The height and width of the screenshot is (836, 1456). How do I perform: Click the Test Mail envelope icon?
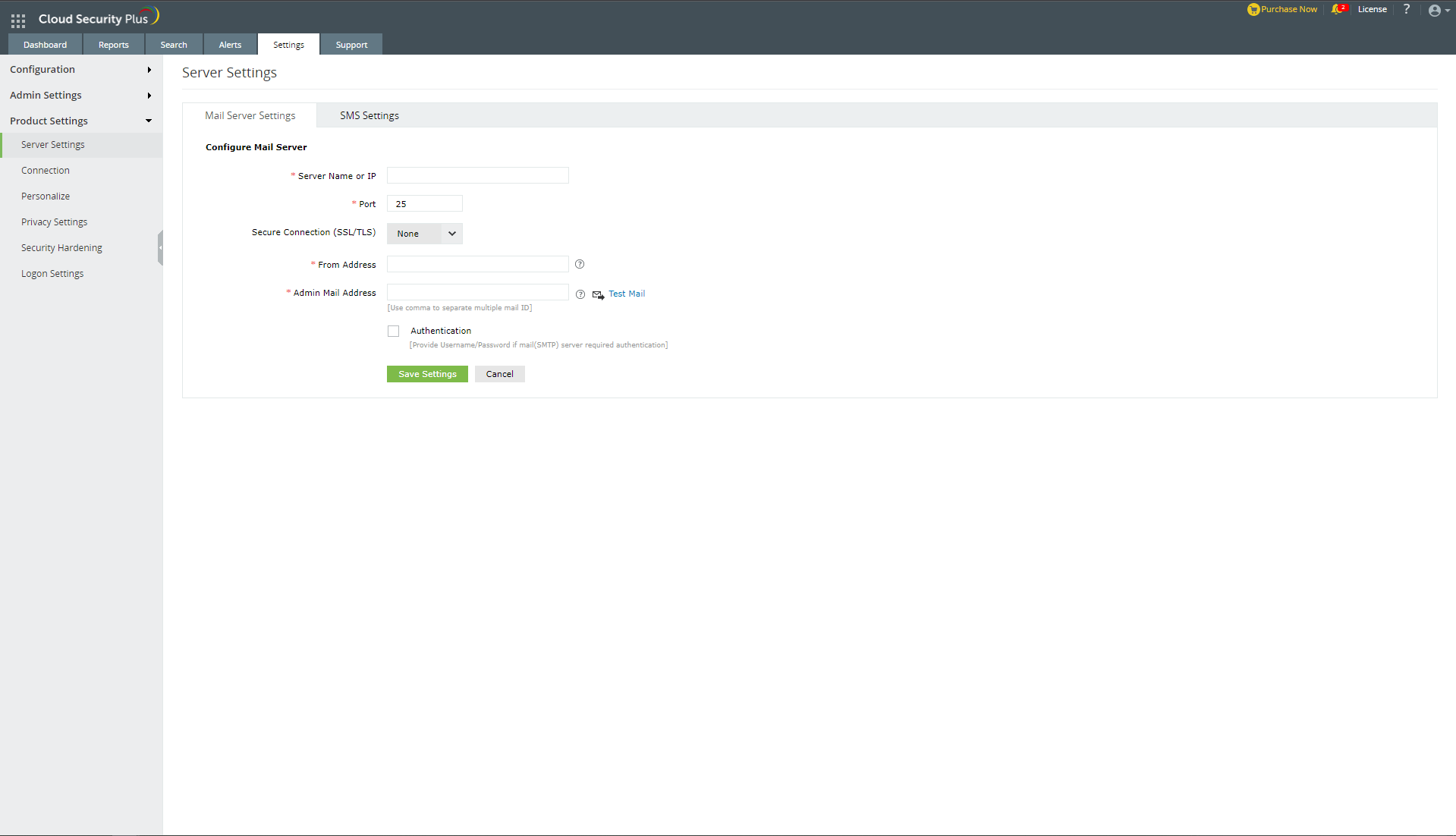(598, 294)
